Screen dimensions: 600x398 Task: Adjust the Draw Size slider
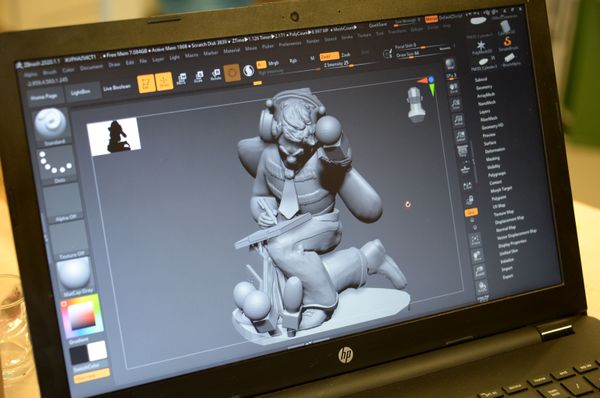tap(423, 55)
